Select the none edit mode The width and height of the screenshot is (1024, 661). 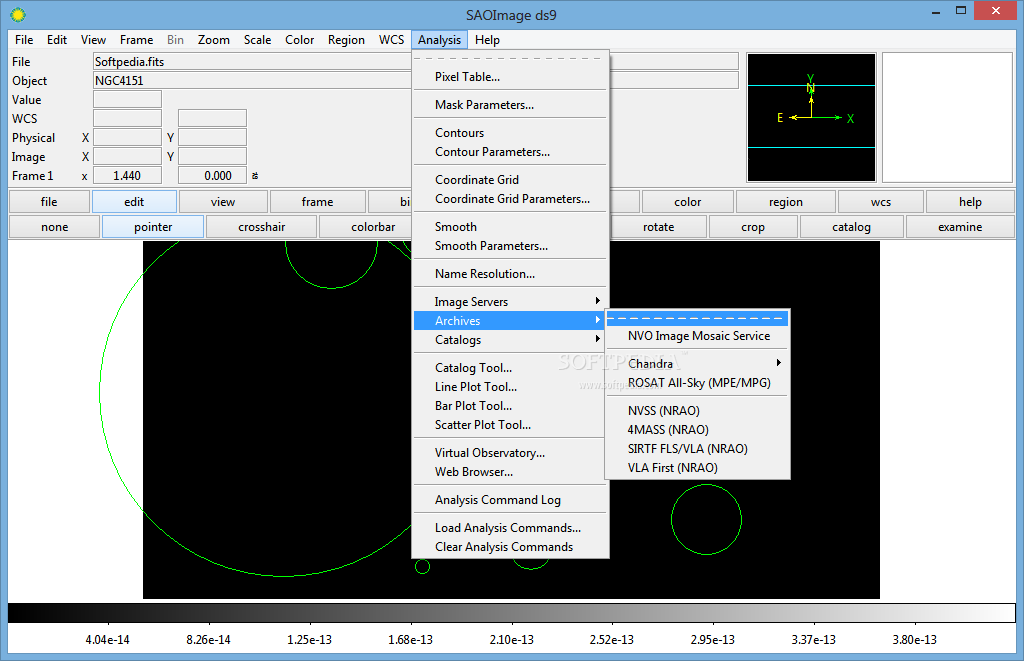click(x=55, y=227)
